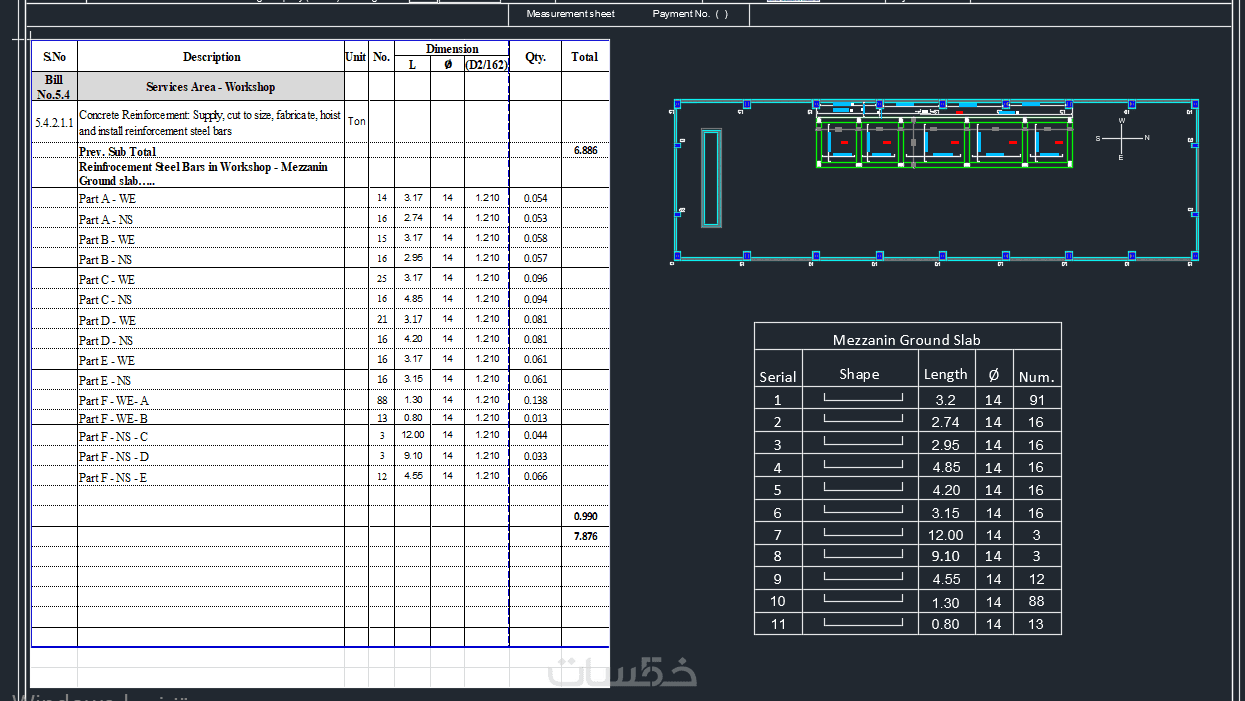Image resolution: width=1245 pixels, height=701 pixels.
Task: Select the section subtotal '0.990'
Action: pos(585,516)
